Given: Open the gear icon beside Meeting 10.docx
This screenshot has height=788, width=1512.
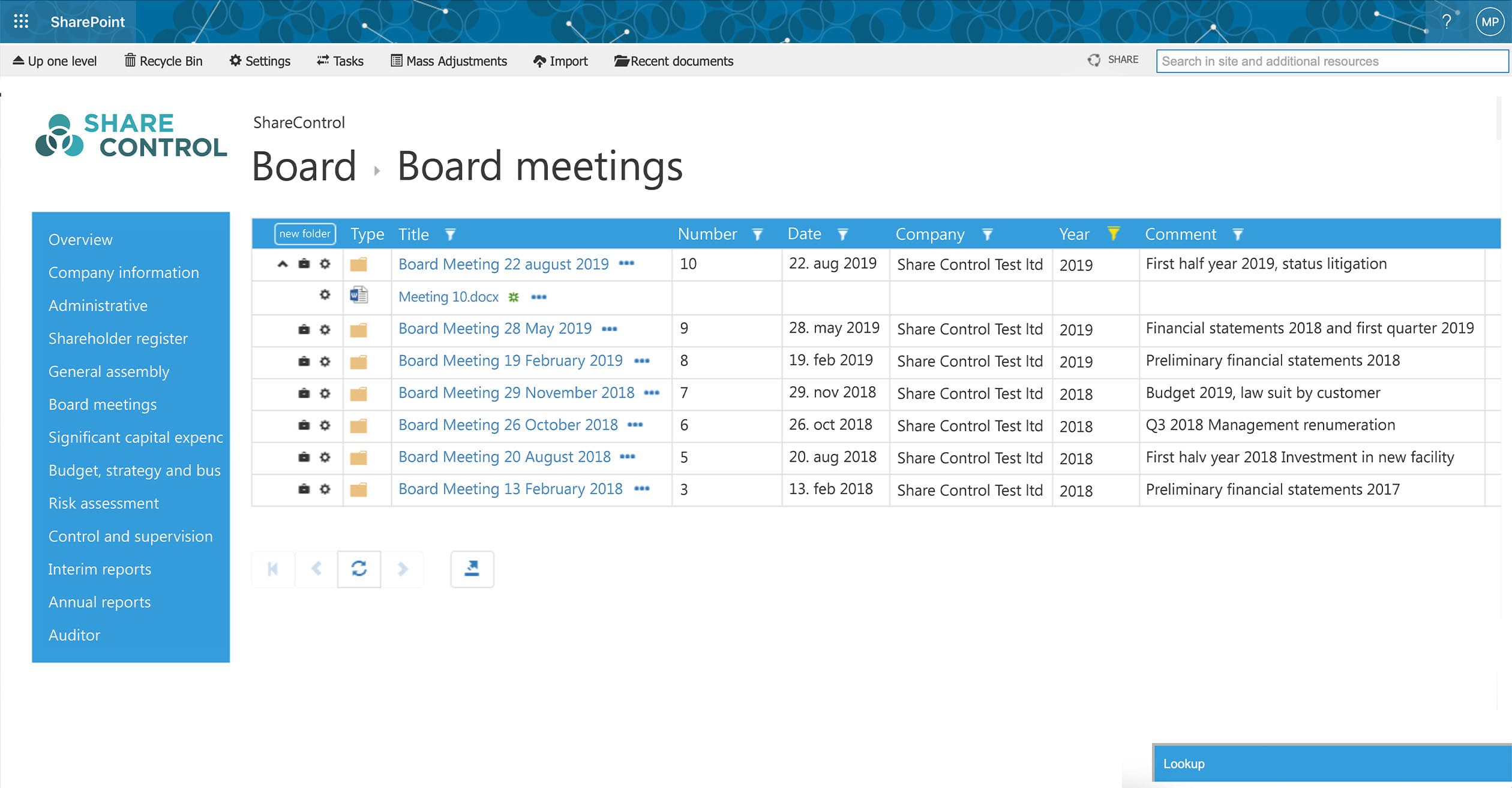Looking at the screenshot, I should (324, 296).
